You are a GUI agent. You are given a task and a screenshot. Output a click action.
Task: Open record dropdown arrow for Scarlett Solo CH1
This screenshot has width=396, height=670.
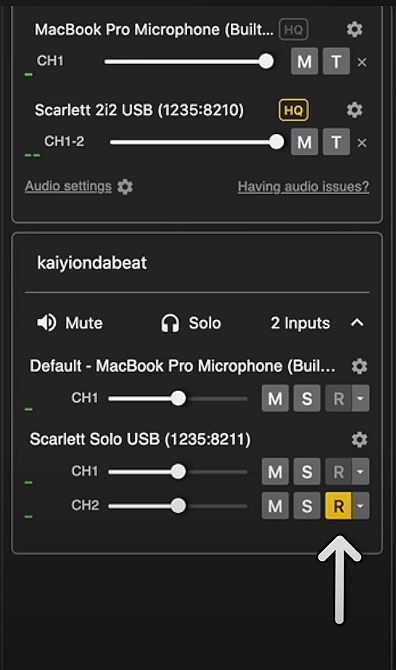click(361, 471)
